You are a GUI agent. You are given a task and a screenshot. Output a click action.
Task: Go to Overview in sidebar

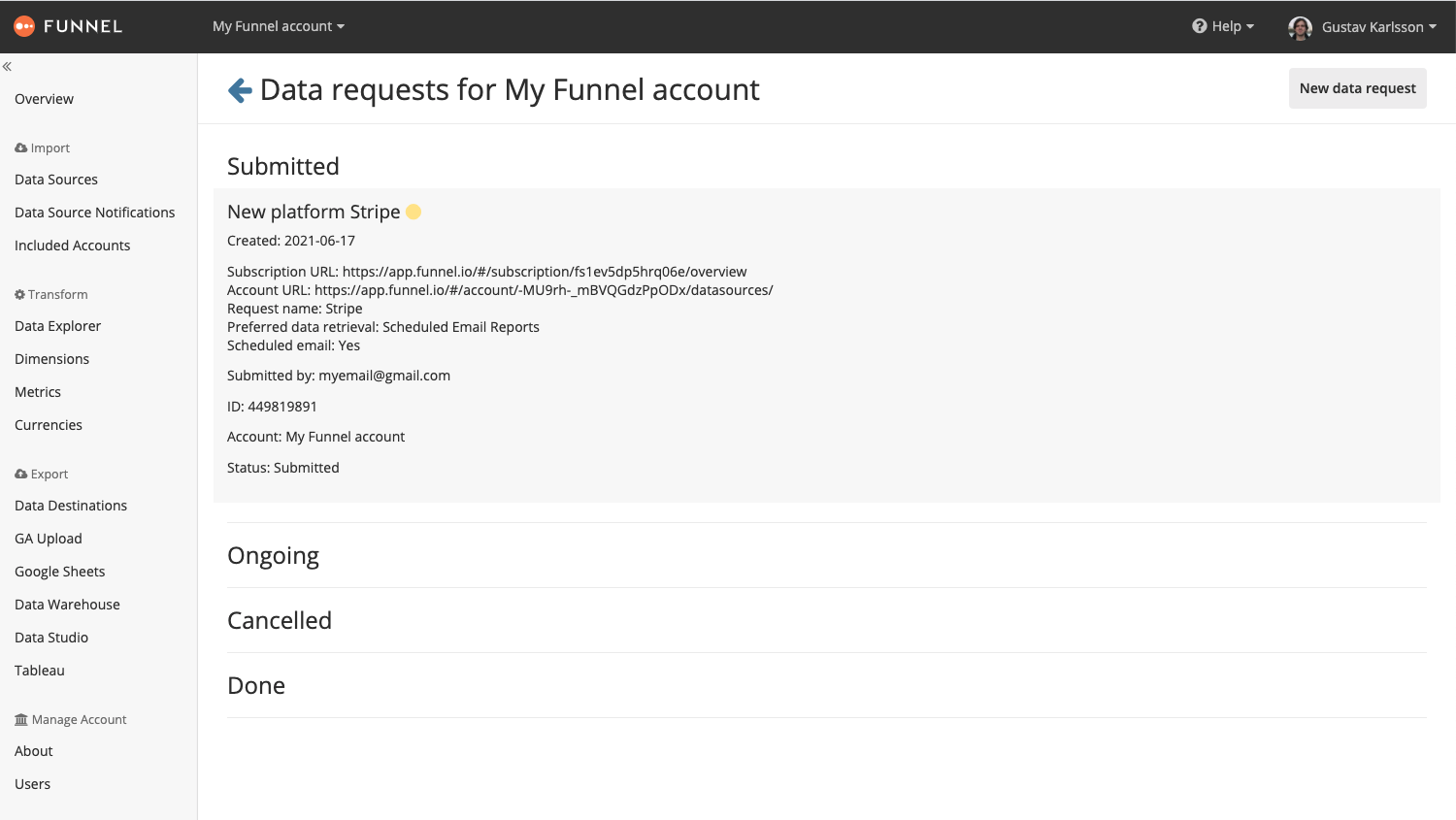point(44,99)
